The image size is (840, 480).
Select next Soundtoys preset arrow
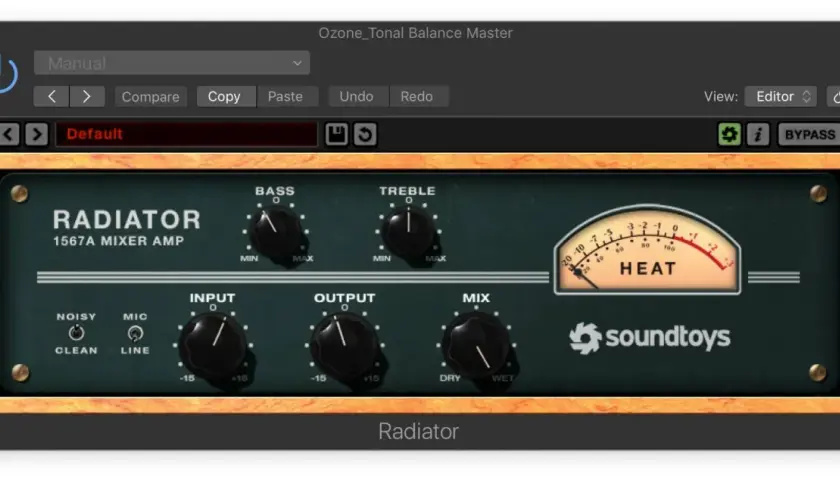37,134
